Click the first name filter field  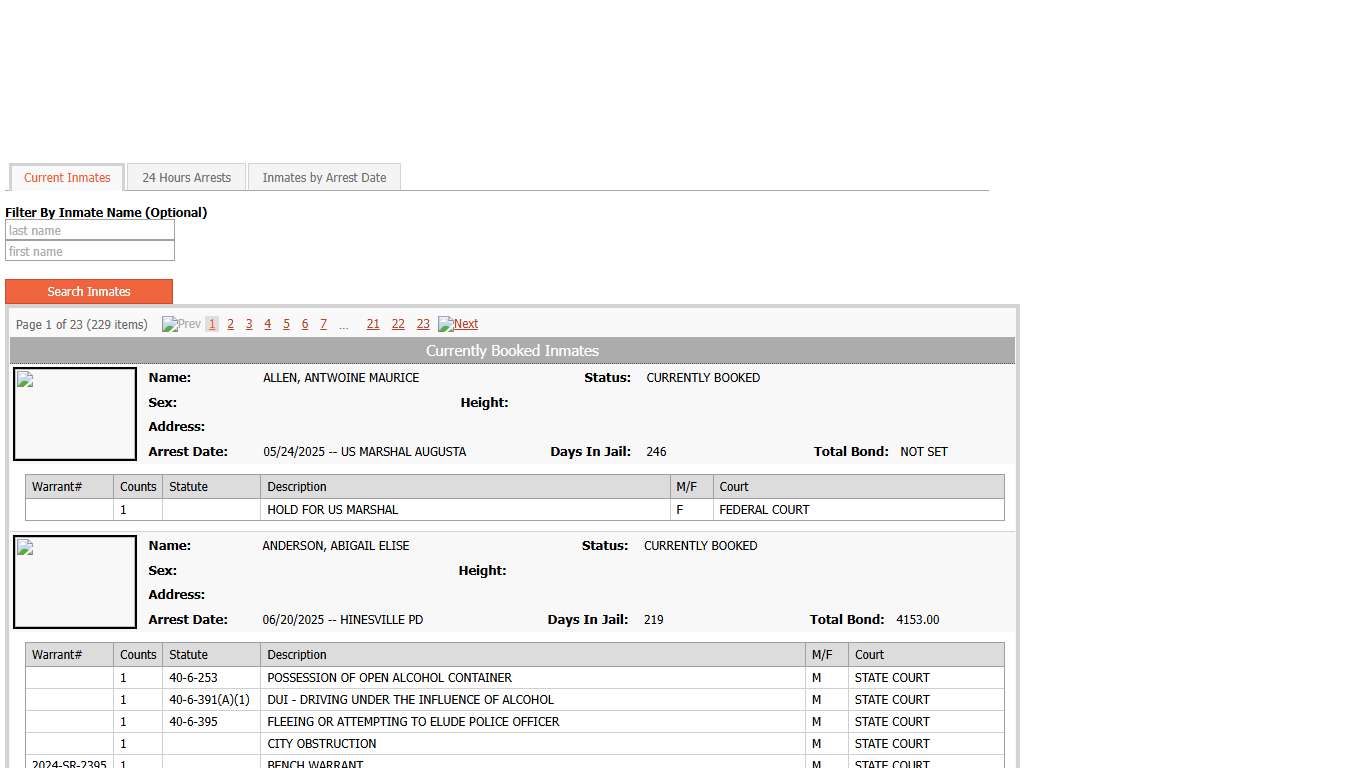click(x=90, y=252)
